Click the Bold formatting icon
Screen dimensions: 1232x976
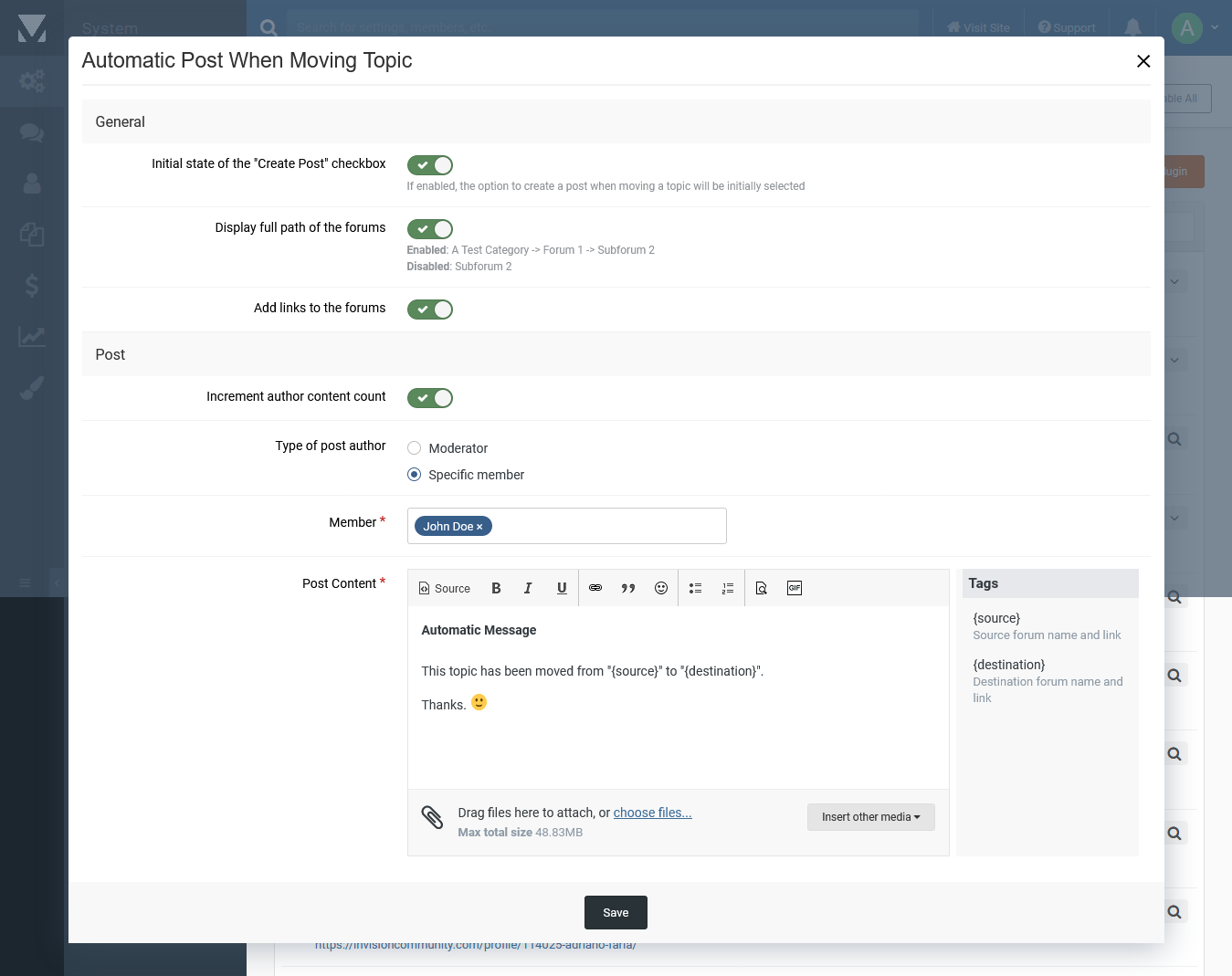(x=496, y=588)
